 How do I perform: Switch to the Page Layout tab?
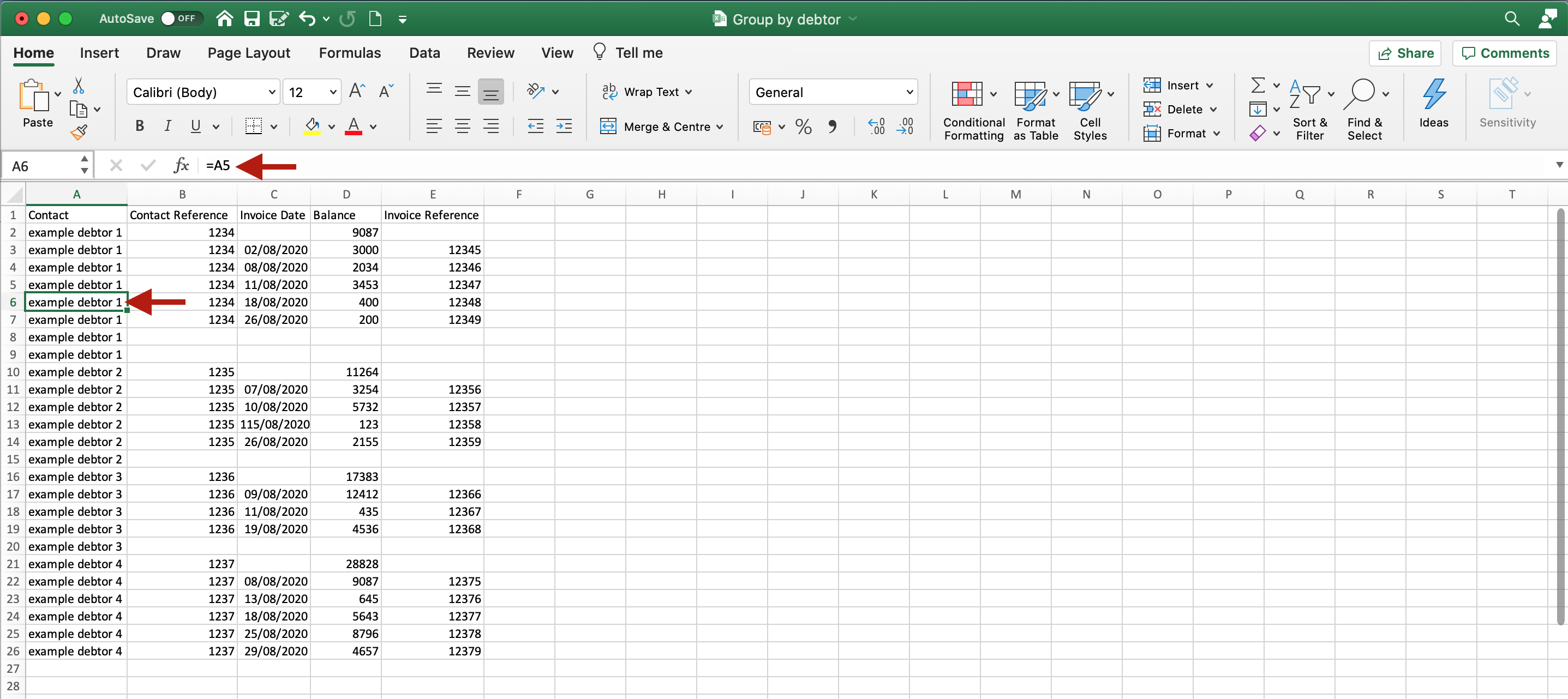(249, 53)
